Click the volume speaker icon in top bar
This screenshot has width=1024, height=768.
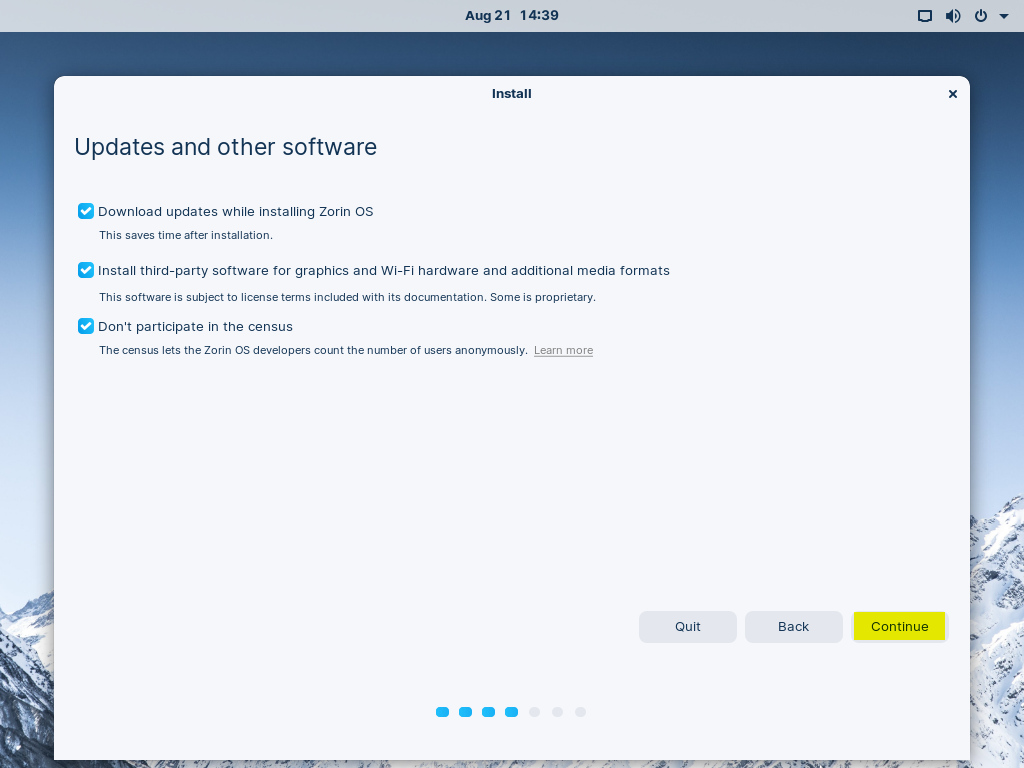tap(953, 16)
